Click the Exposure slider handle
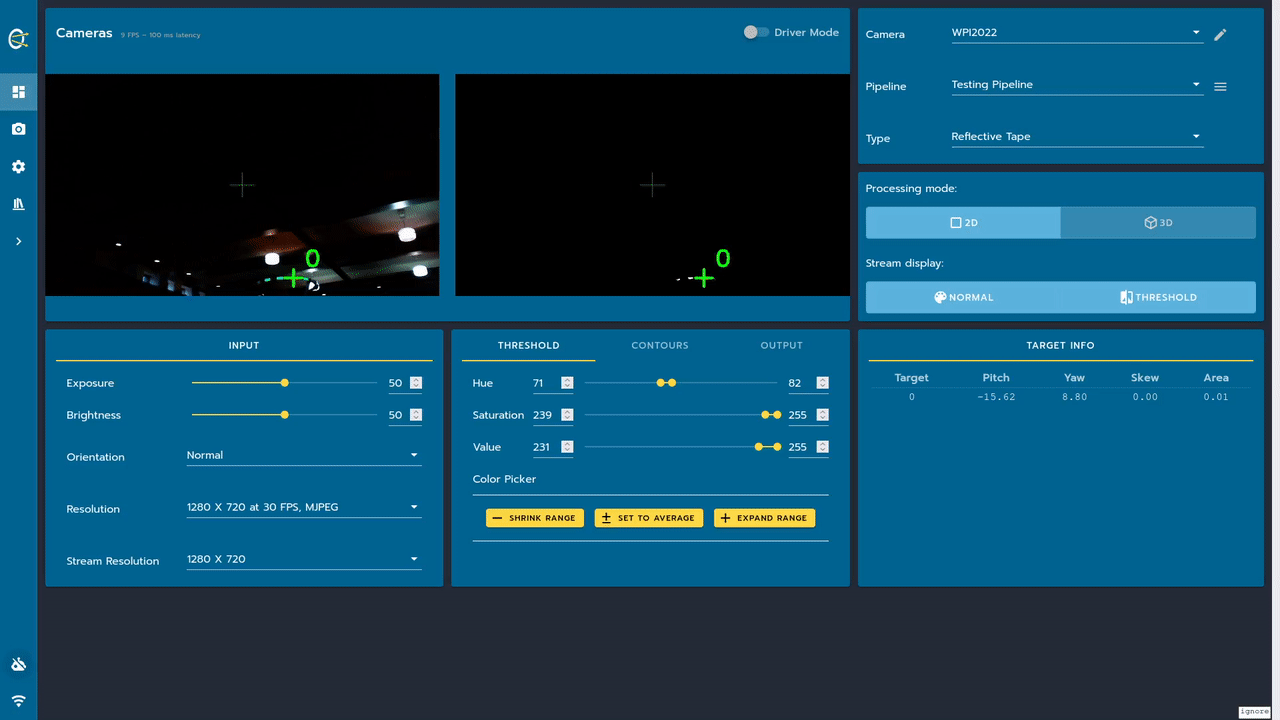 pos(285,383)
